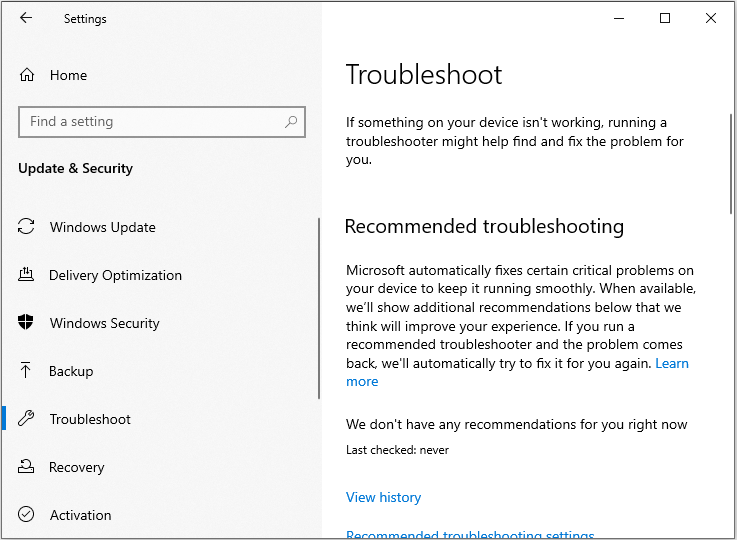Screen dimensions: 737x540
Task: Click the Windows Security shield icon
Action: pyautogui.click(x=27, y=323)
